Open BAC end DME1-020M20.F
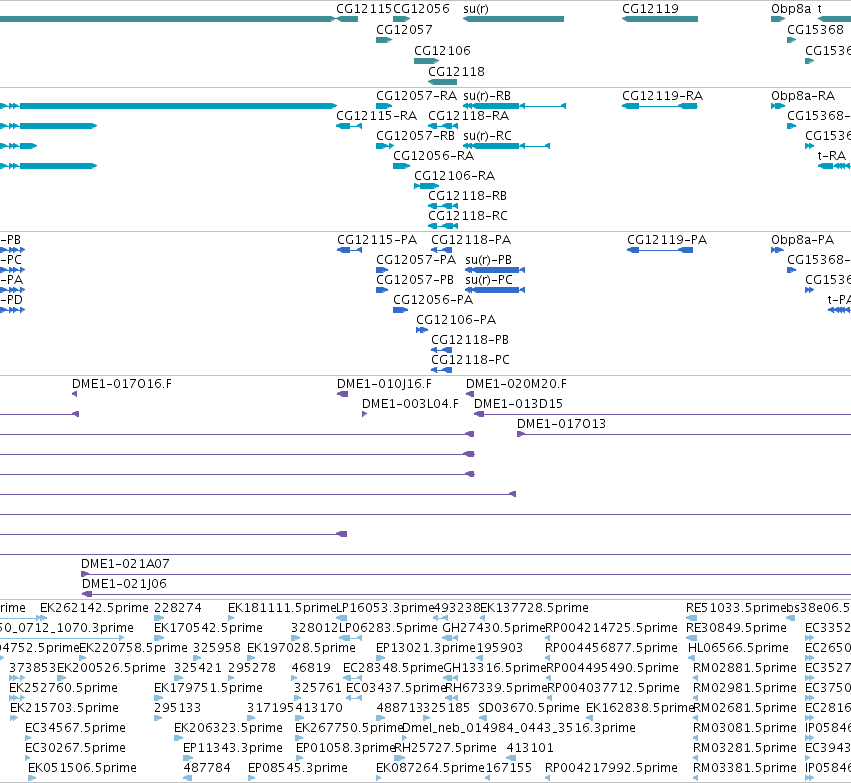Viewport: 851px width, 783px height. [x=516, y=385]
